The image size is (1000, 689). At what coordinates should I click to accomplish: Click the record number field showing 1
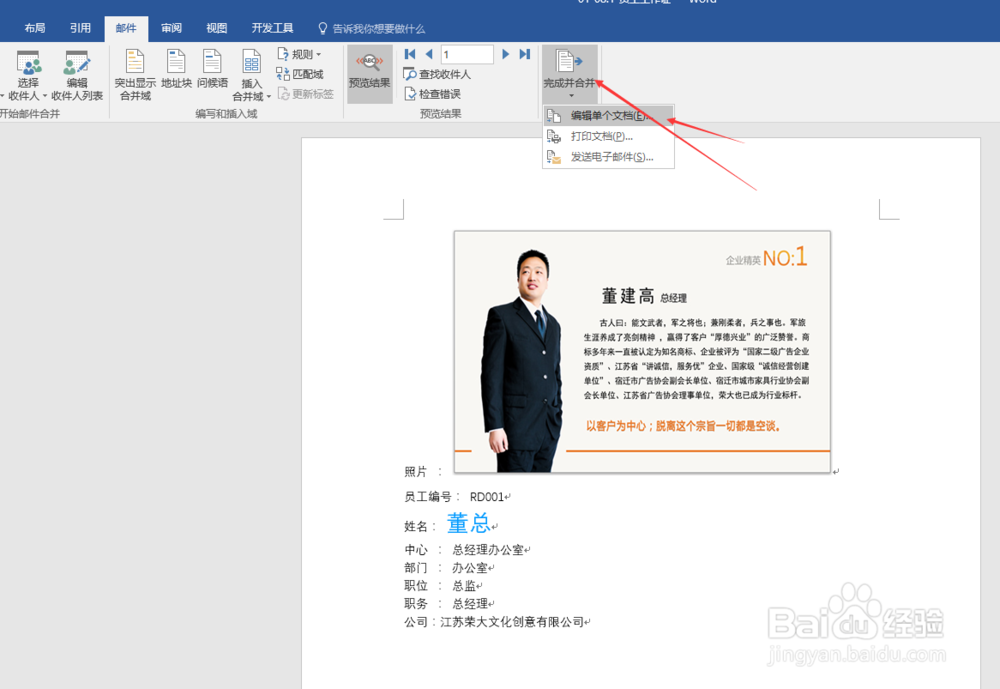point(466,54)
